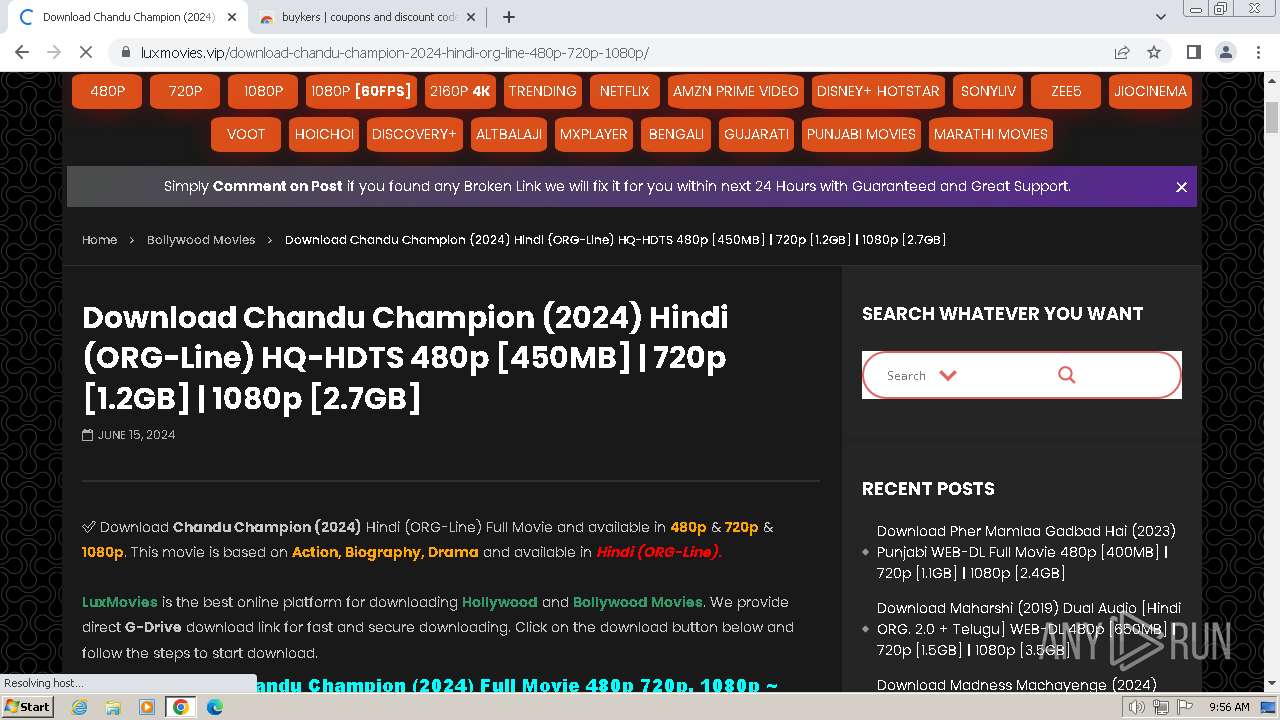Open the MXPLAYER category
1280x720 pixels.
(x=593, y=134)
